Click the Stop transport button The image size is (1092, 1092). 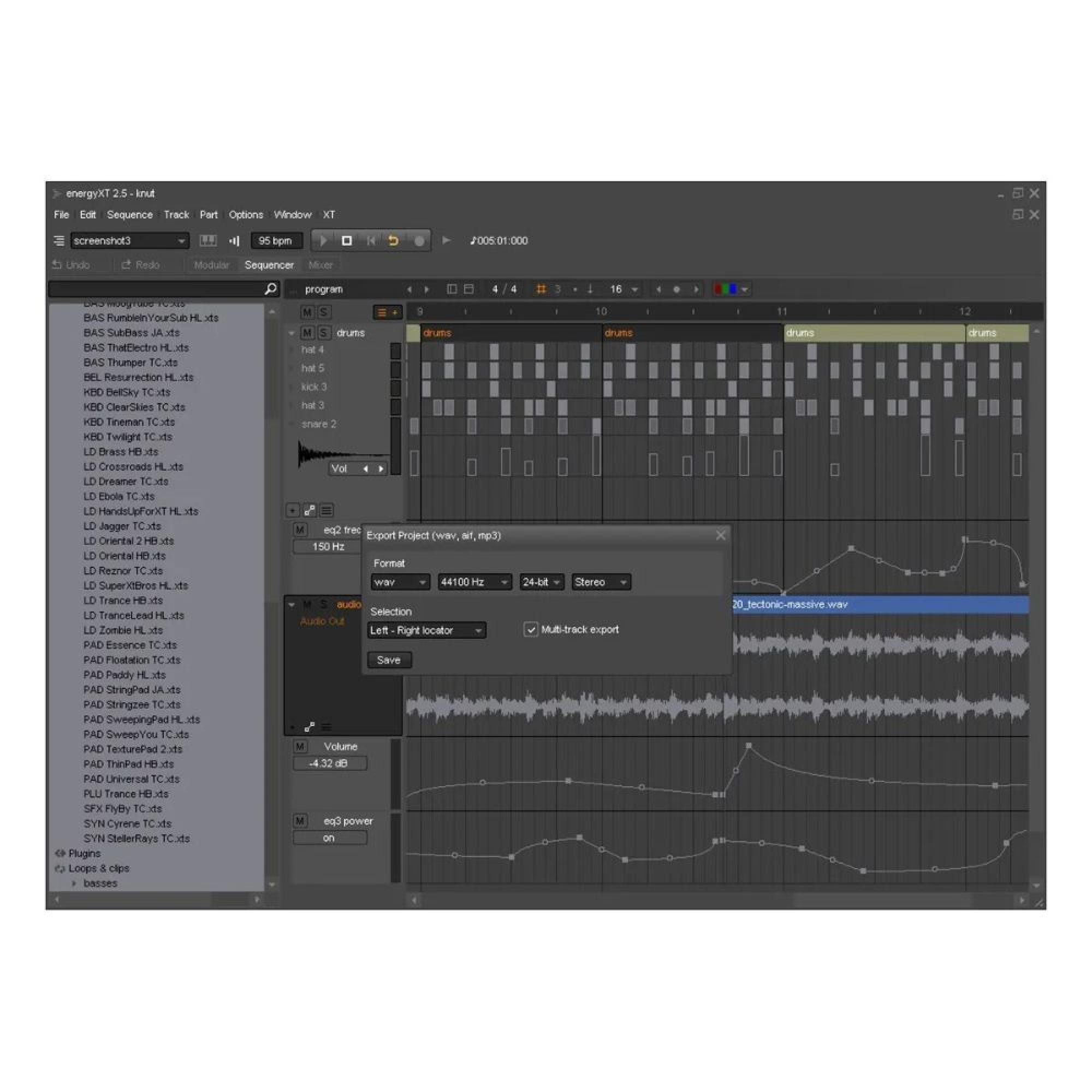click(347, 241)
